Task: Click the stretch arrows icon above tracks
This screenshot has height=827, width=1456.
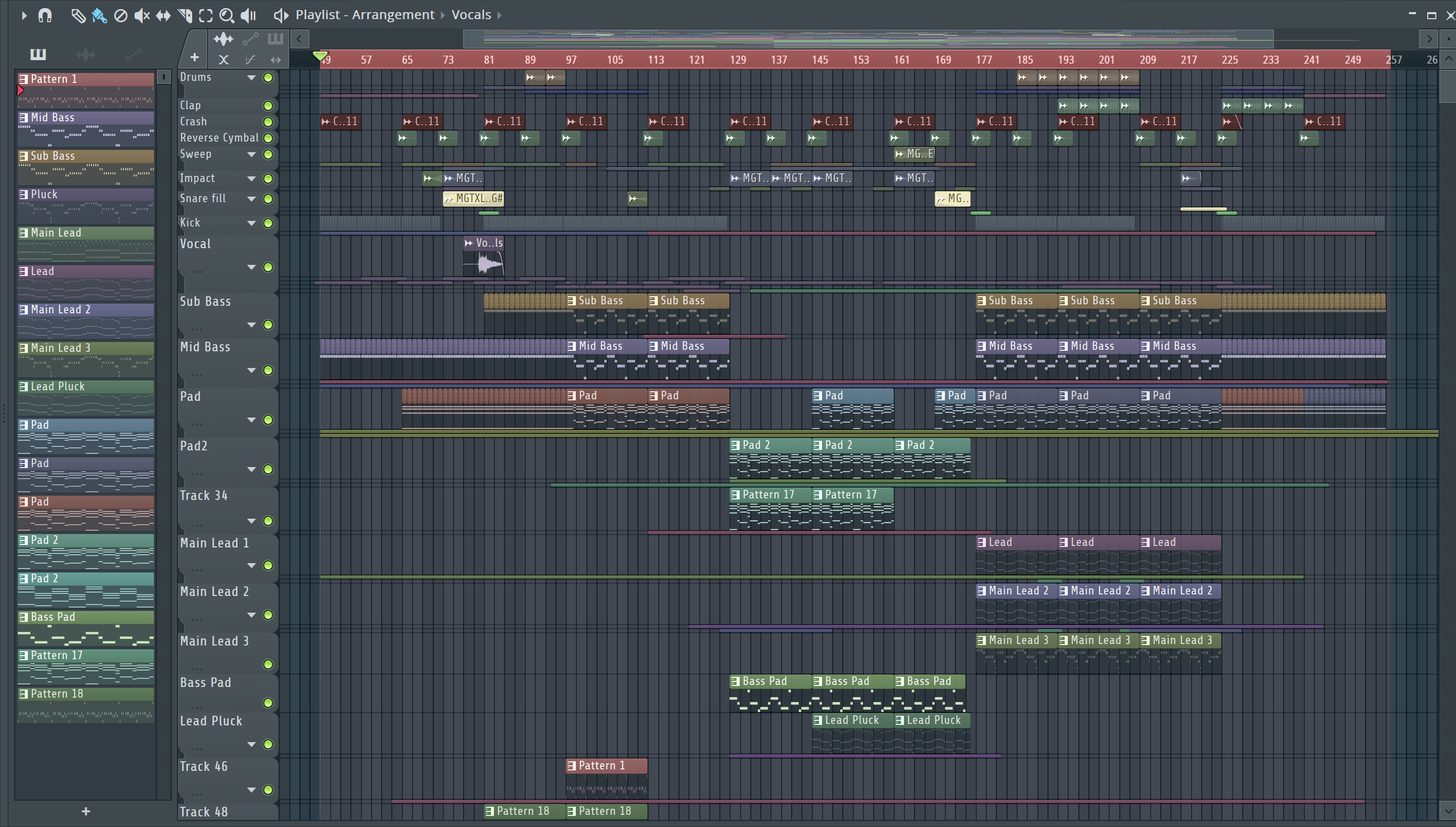Action: click(x=276, y=60)
